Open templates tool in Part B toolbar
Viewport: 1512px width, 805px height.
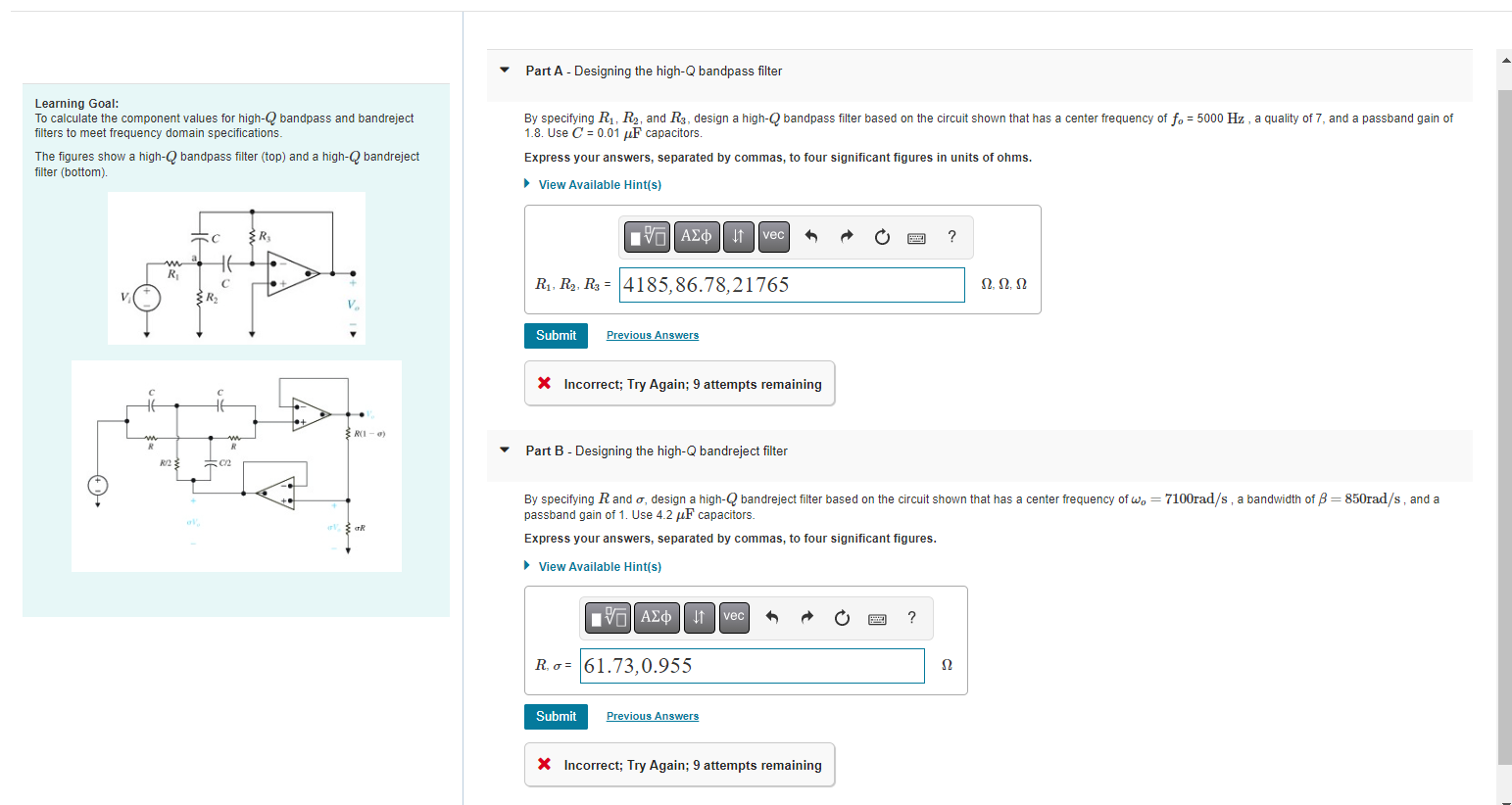click(x=608, y=617)
